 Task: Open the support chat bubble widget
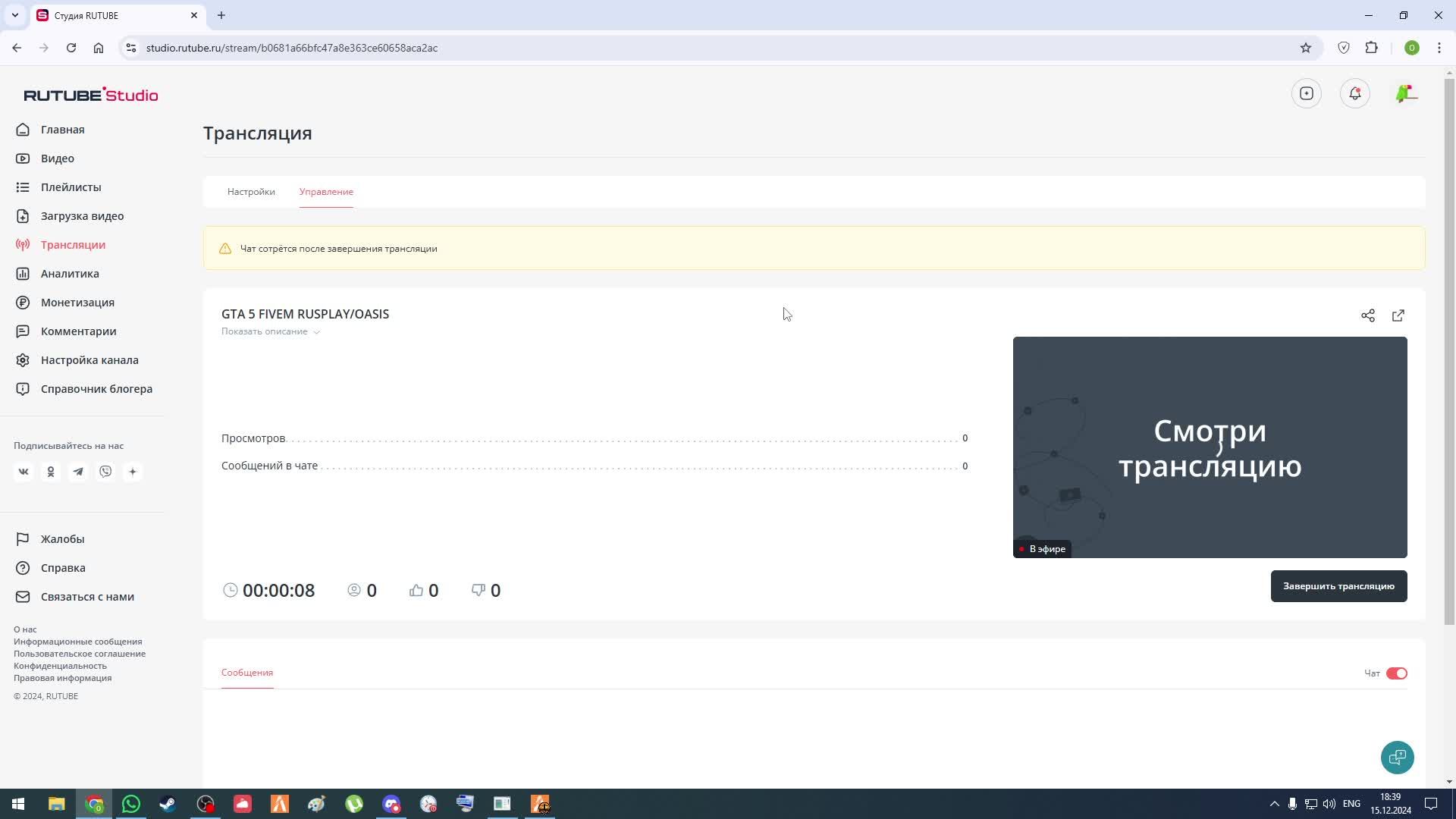click(x=1397, y=757)
